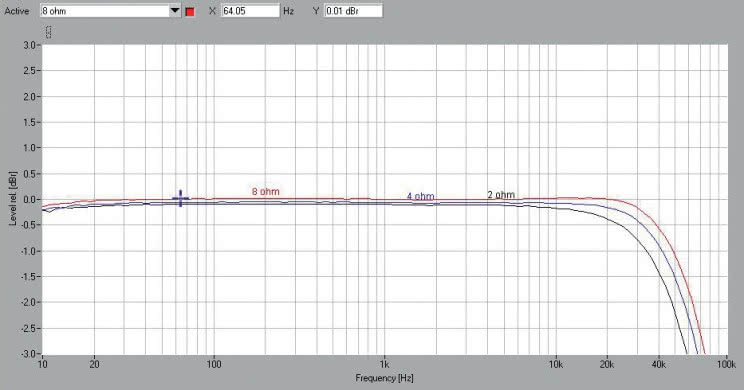This screenshot has height=390, width=744.
Task: Select the '8 ohm' active trace field
Action: pos(104,11)
